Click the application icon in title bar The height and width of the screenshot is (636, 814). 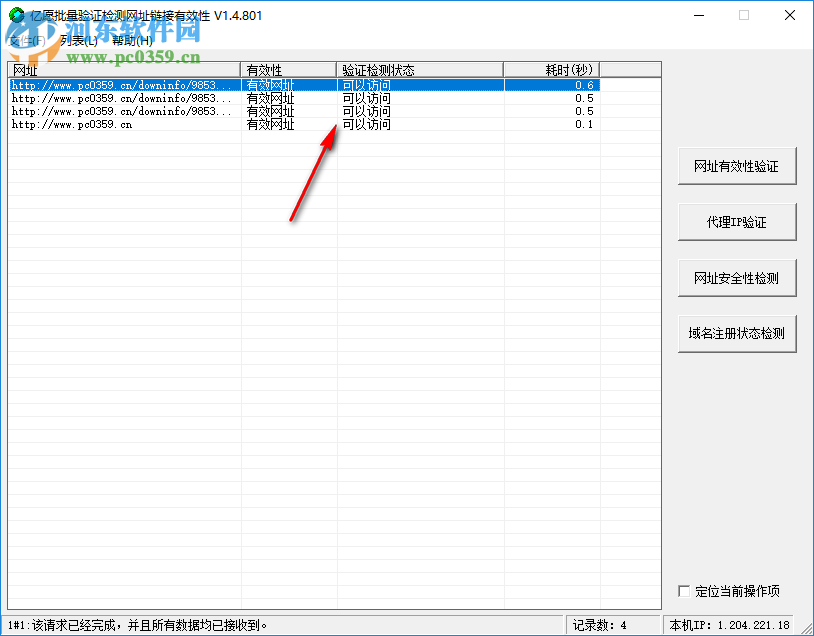click(17, 15)
